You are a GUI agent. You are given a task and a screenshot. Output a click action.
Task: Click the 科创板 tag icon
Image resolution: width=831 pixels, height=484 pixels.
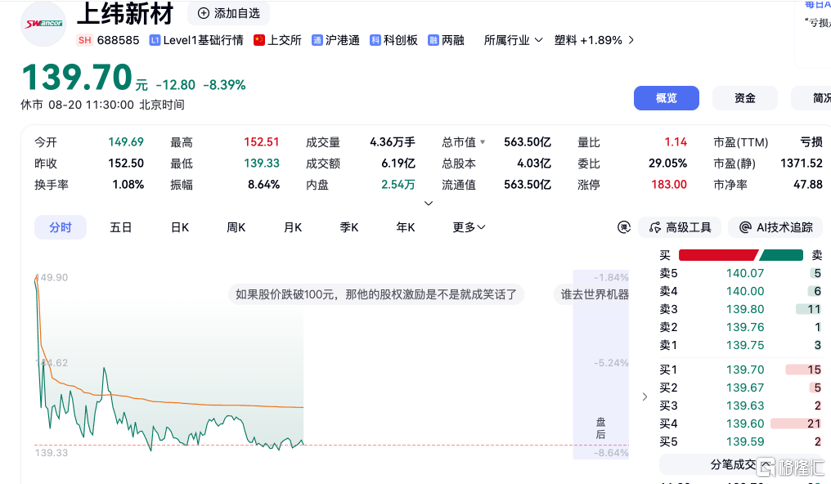375,40
